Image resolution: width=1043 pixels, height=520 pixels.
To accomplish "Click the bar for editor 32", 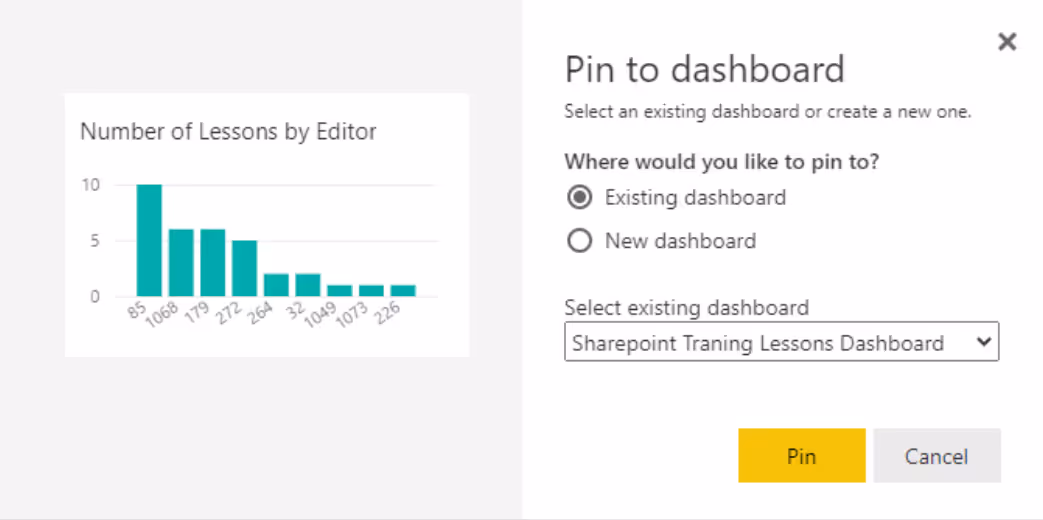I will (x=308, y=285).
